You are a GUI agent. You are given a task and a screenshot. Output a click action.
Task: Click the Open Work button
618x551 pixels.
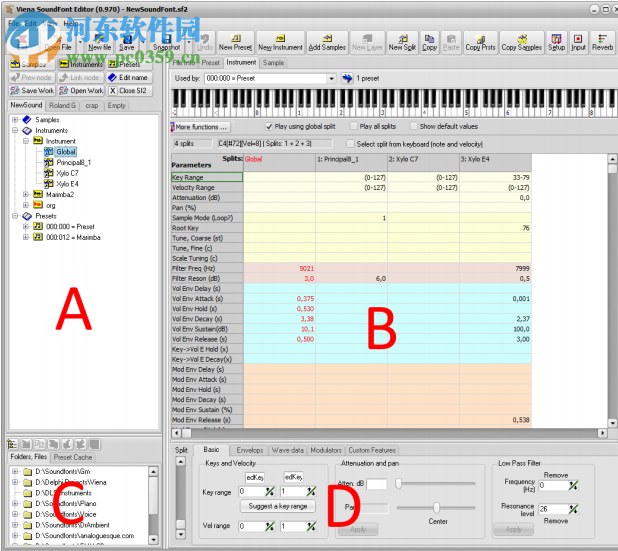point(81,91)
